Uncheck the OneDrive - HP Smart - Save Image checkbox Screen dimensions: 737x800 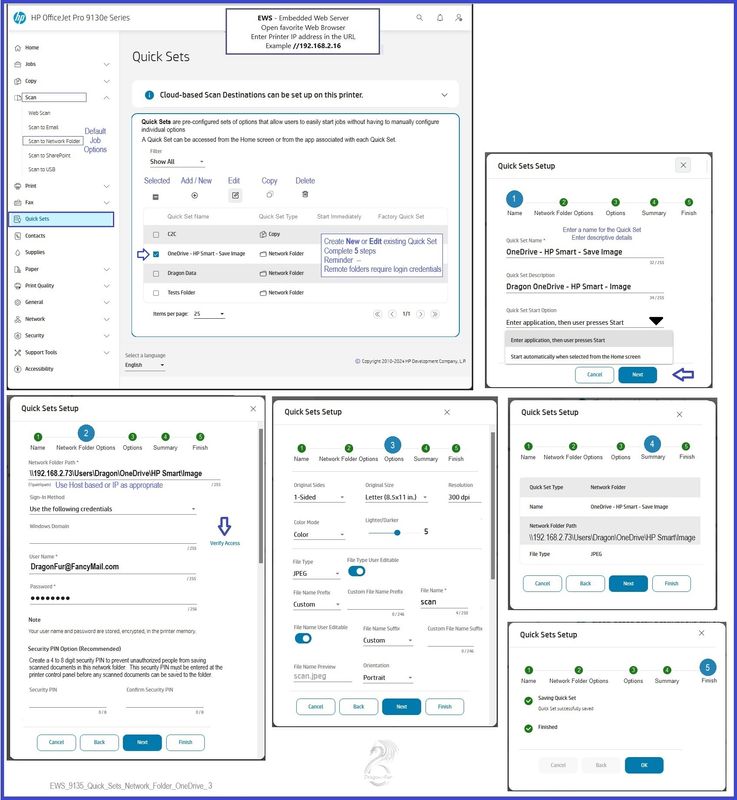(x=156, y=254)
